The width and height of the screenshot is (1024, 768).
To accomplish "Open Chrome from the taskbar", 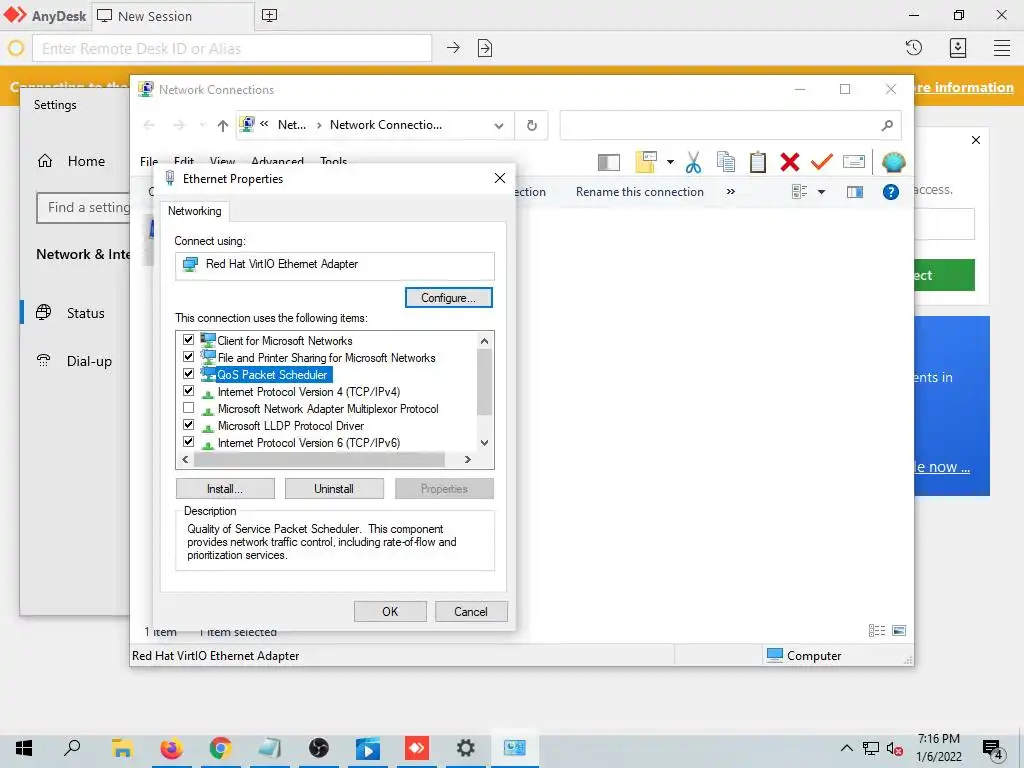I will 221,748.
